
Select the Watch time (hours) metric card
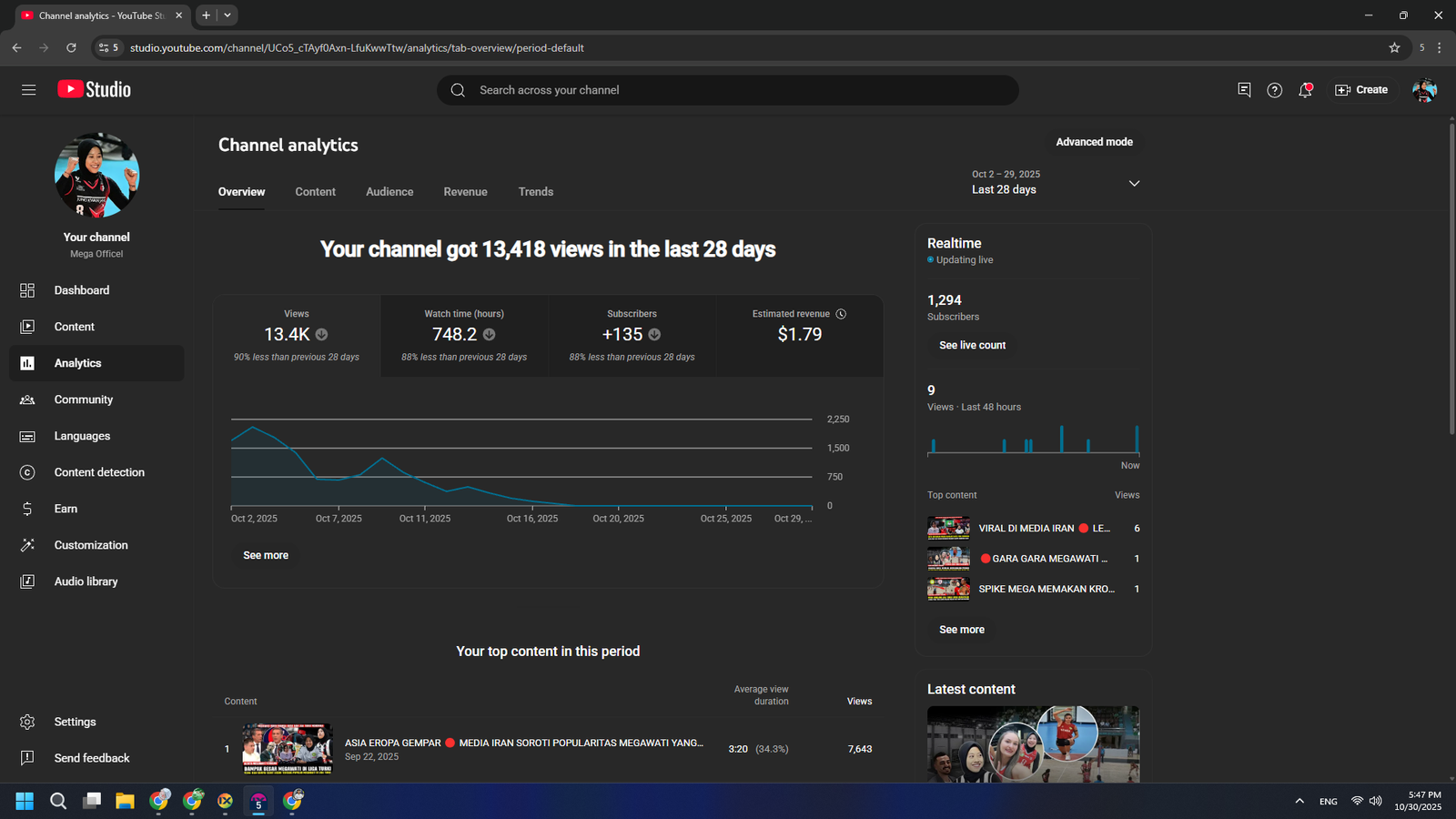tap(464, 335)
